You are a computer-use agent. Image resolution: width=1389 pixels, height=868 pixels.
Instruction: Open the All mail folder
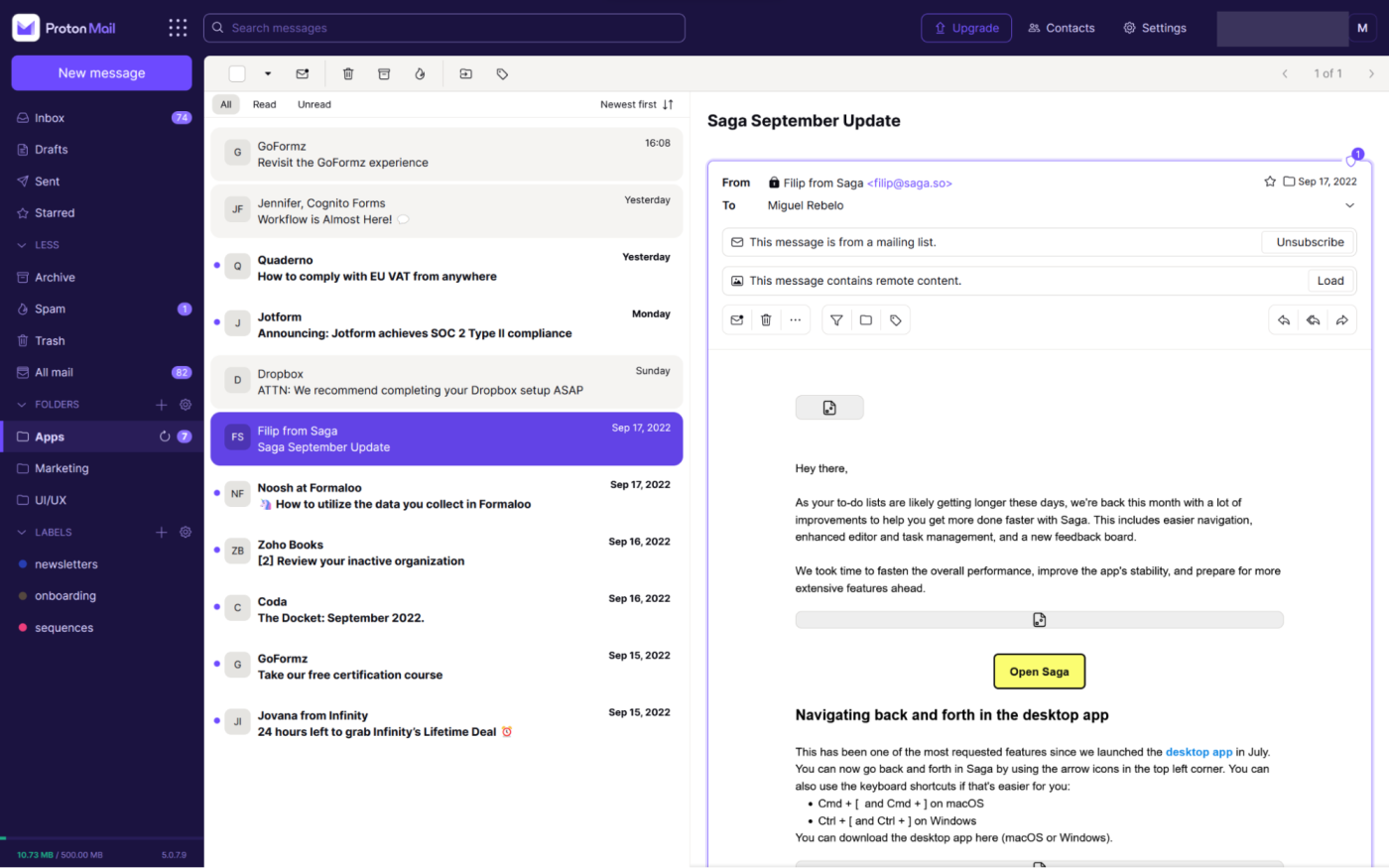[102, 373]
